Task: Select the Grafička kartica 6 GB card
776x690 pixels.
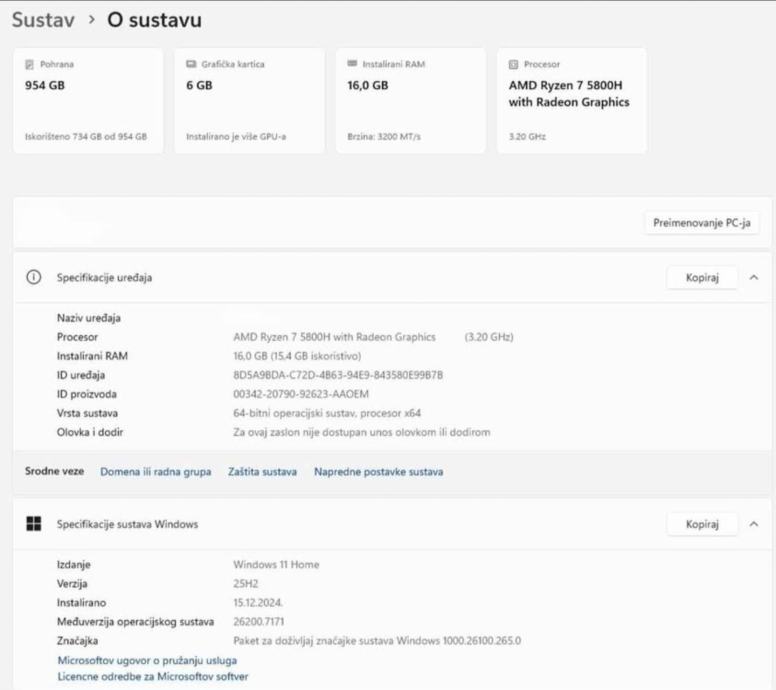Action: tap(249, 100)
